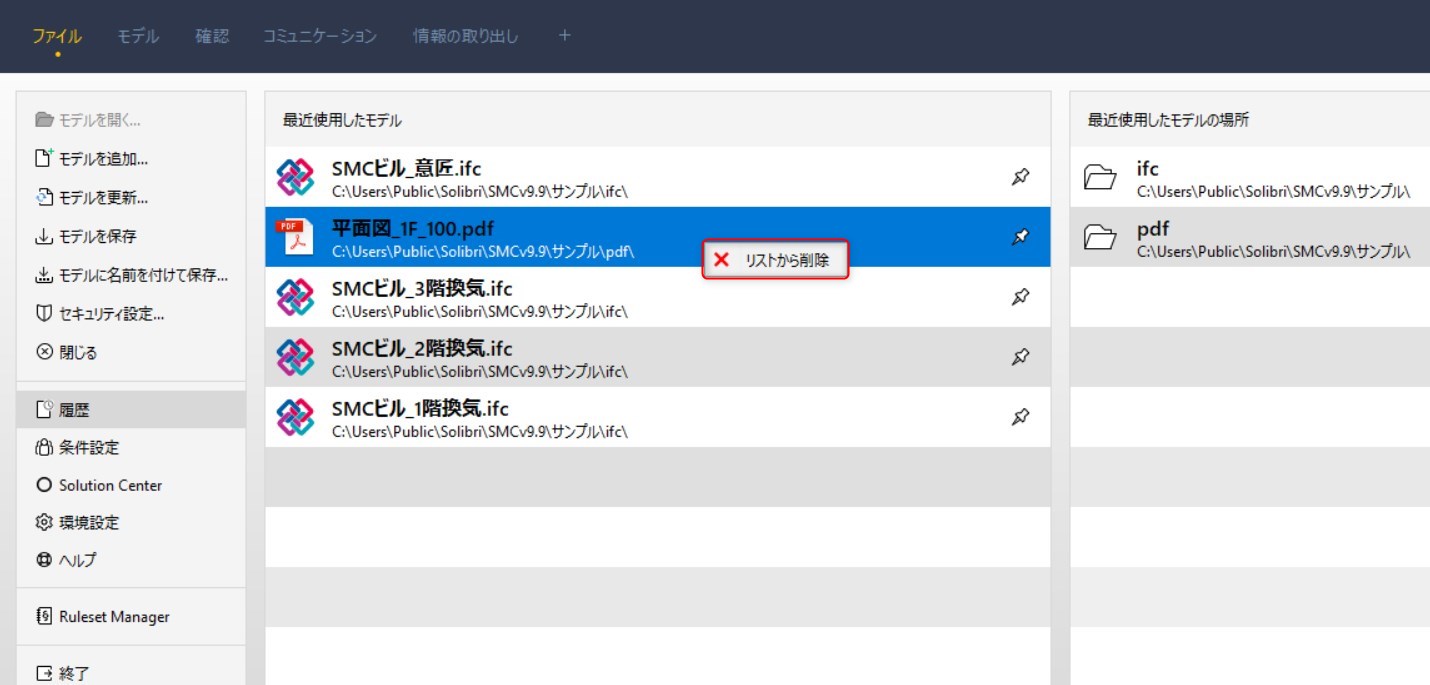Pin SMCビル_3階換気.ifc to the list
The width and height of the screenshot is (1430, 685).
click(1020, 297)
